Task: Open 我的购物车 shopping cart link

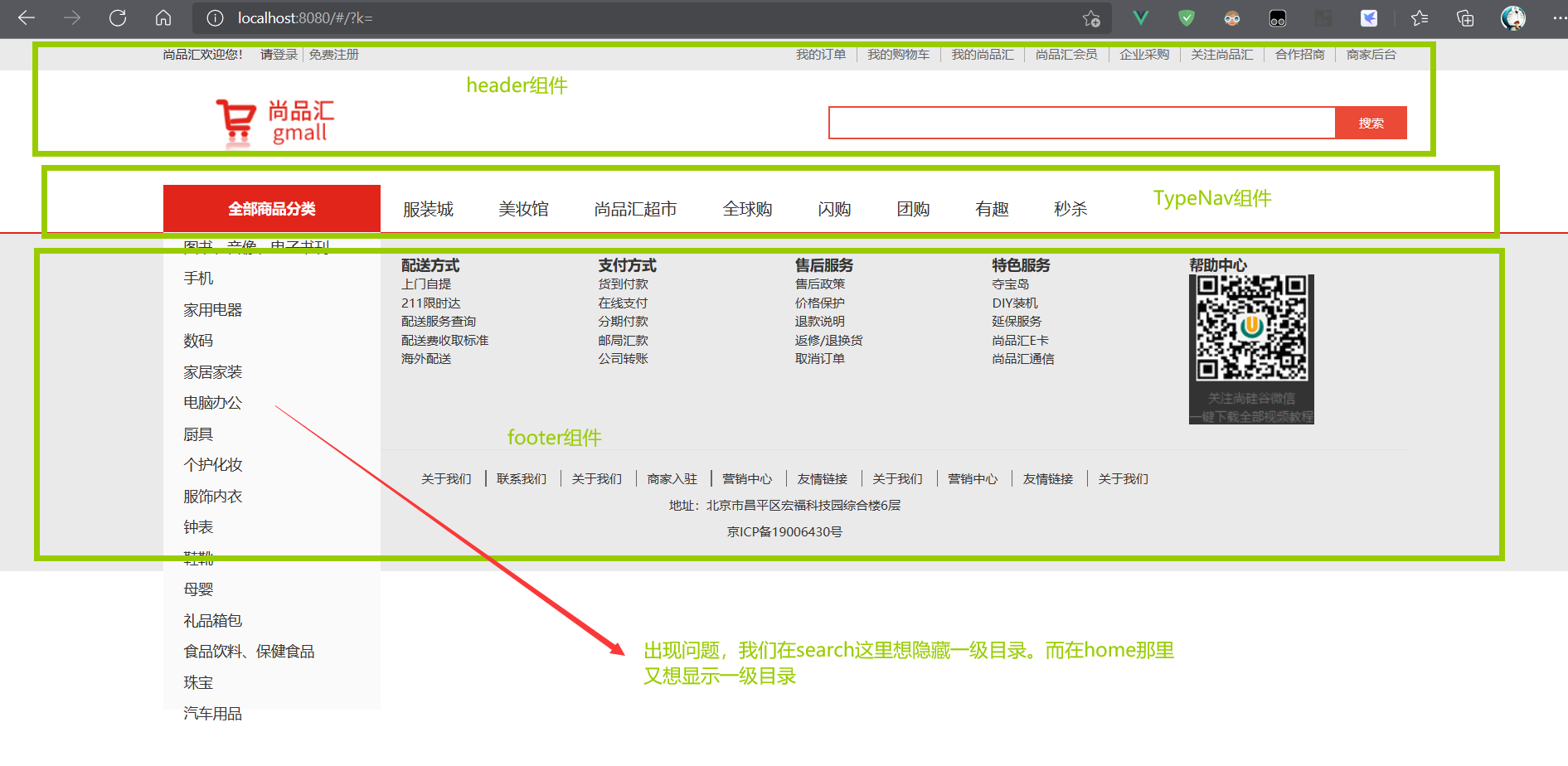Action: [898, 54]
